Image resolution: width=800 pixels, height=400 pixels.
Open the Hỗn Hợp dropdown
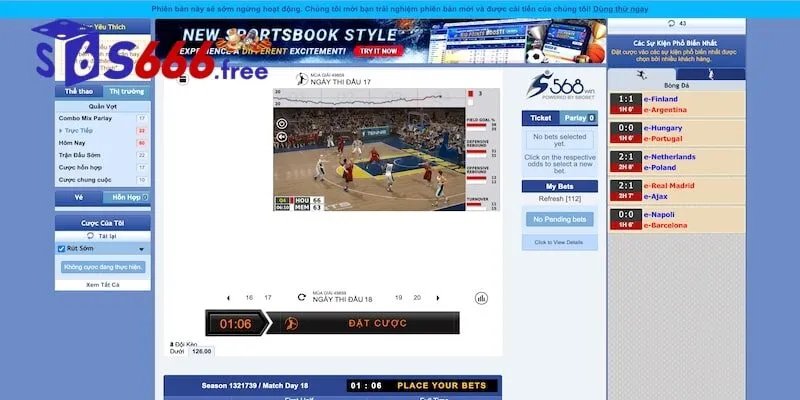click(126, 198)
